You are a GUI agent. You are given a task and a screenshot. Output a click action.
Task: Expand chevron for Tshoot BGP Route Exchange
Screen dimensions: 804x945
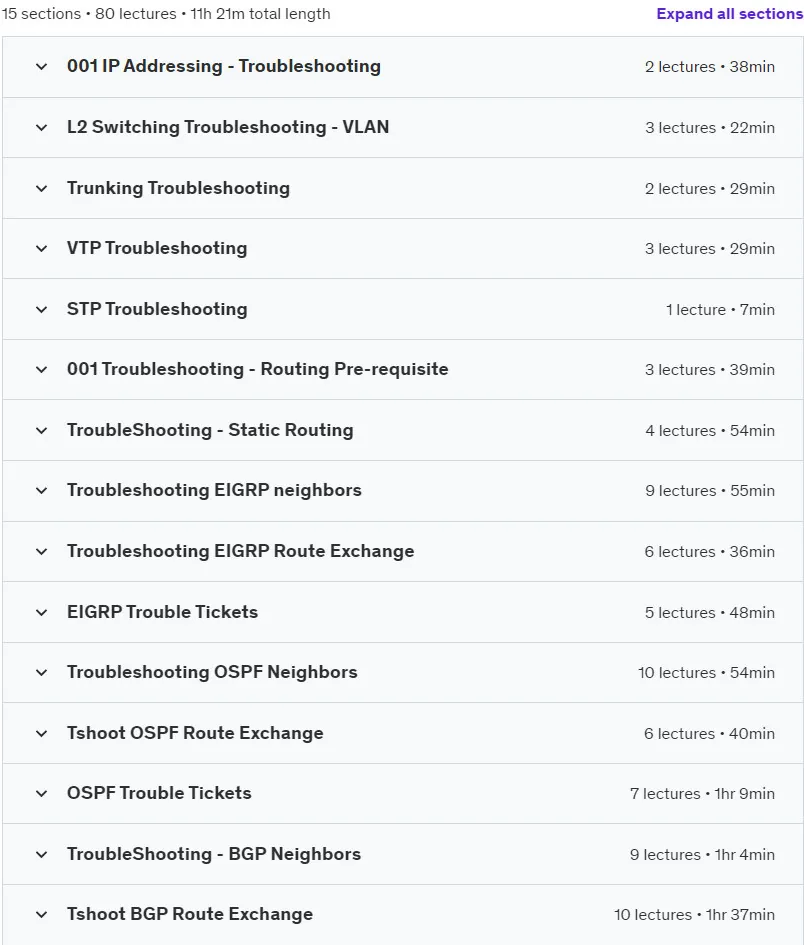click(42, 914)
